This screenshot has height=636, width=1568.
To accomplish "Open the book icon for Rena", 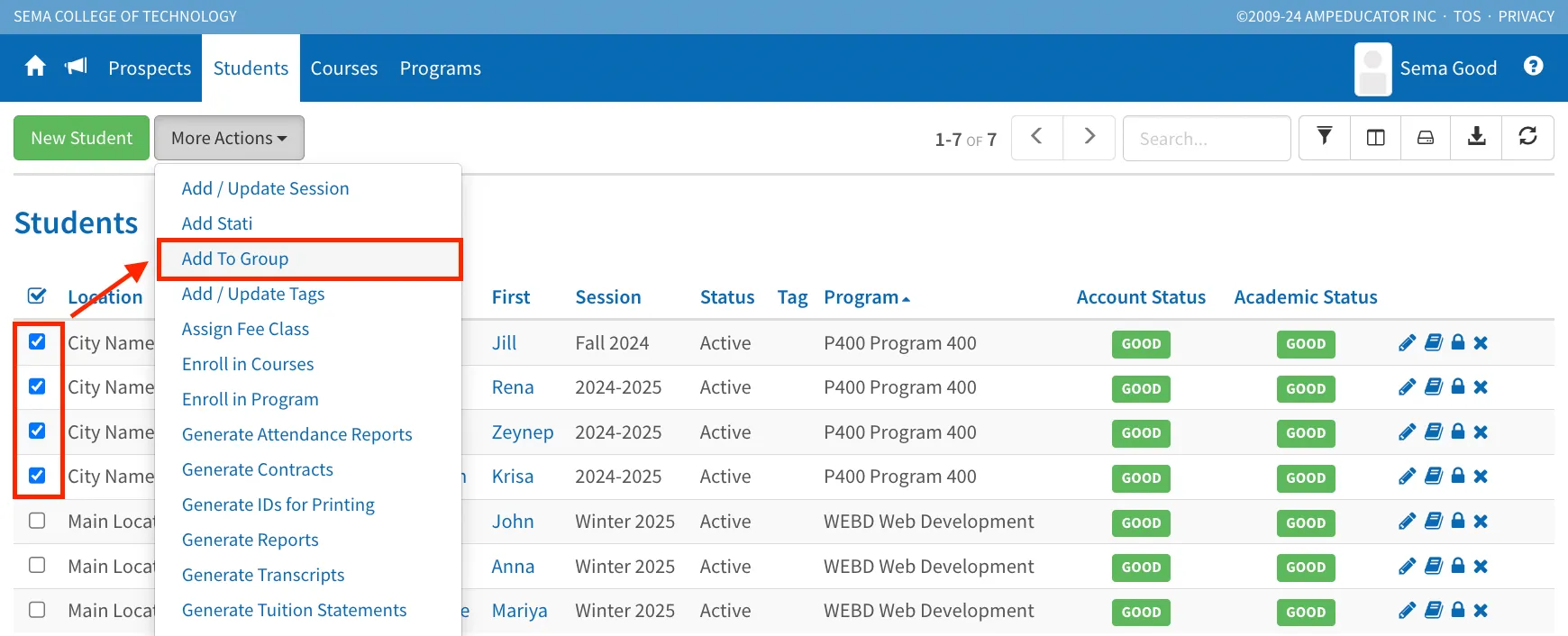I will pos(1434,387).
